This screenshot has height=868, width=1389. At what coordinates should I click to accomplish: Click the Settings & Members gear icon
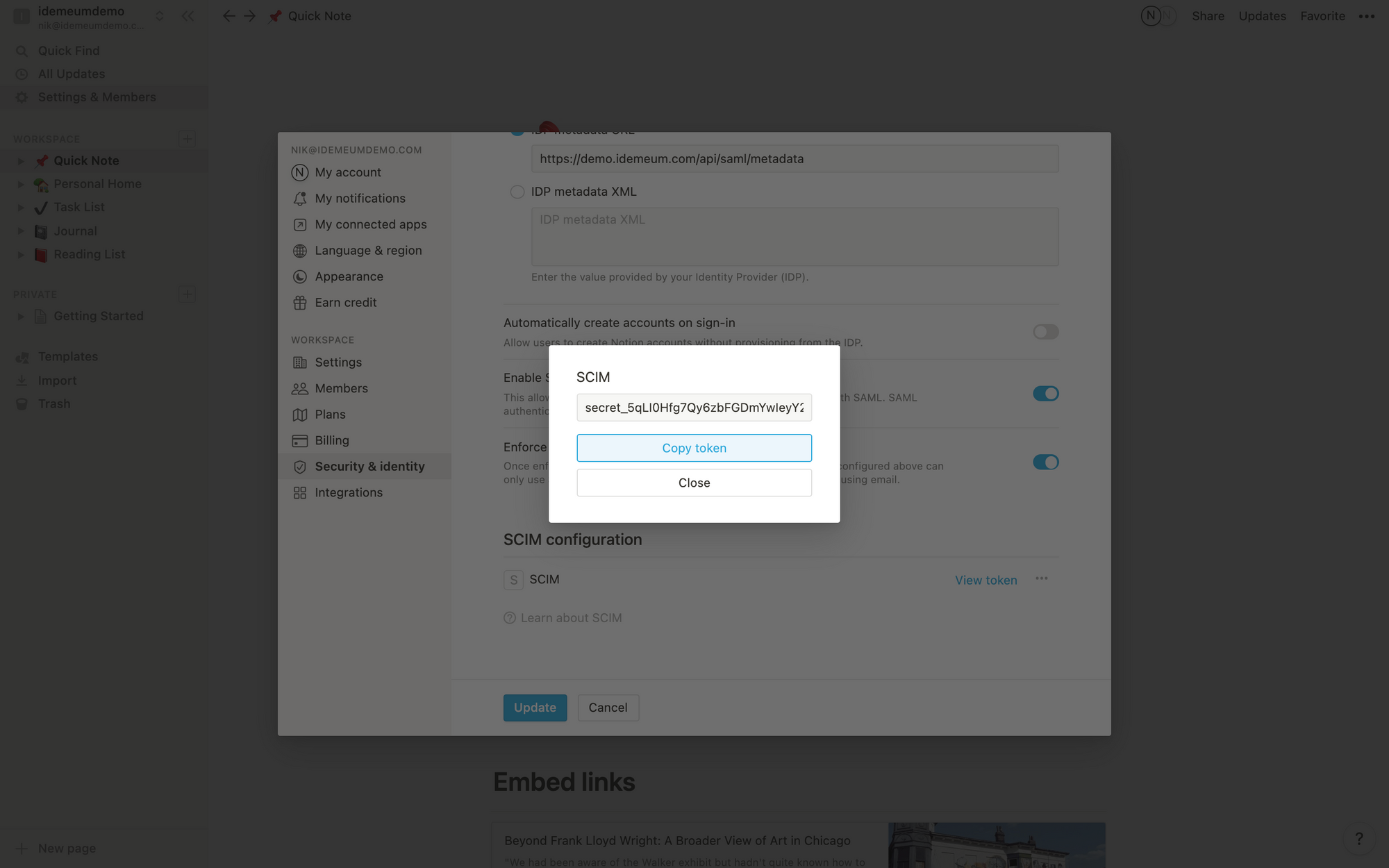[x=22, y=97]
